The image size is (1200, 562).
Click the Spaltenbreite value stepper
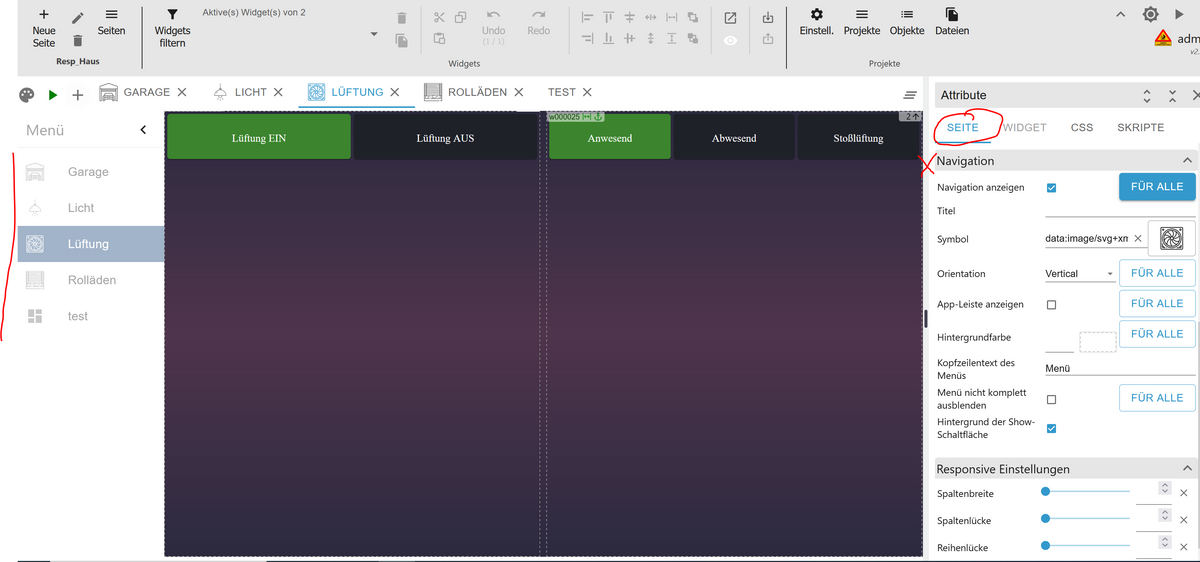pos(1164,488)
